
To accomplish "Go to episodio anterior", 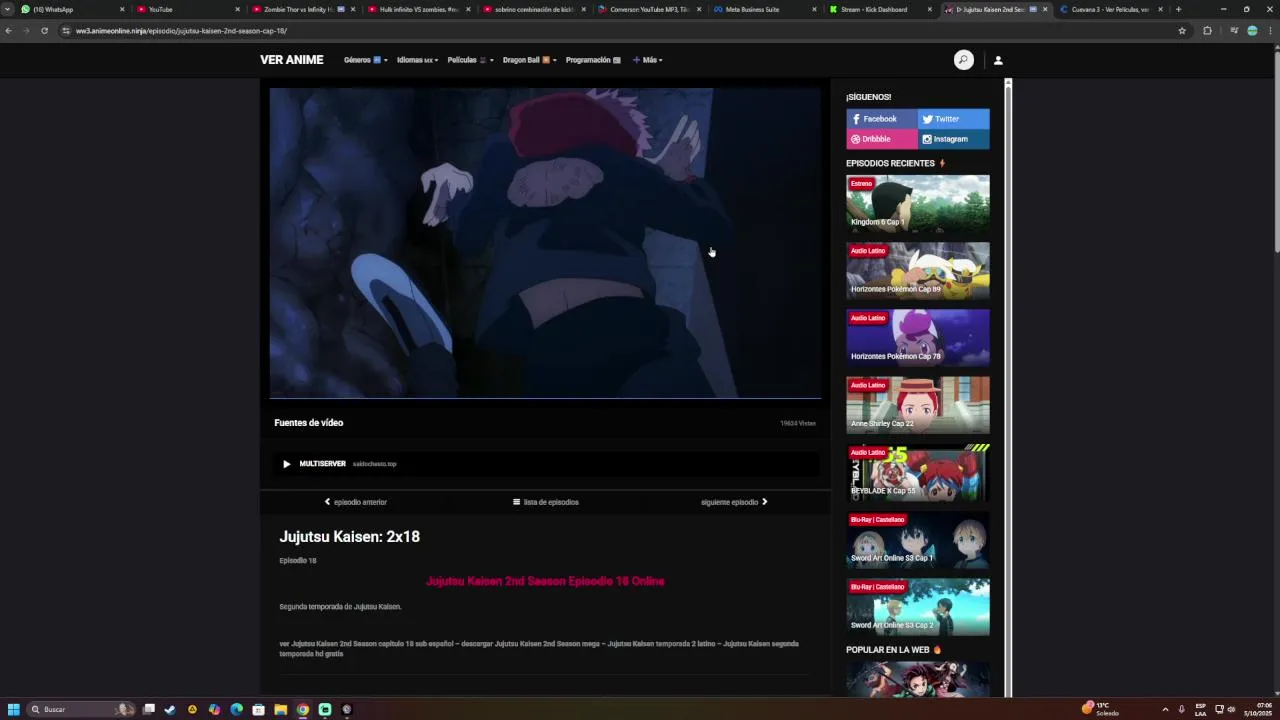I will [356, 502].
